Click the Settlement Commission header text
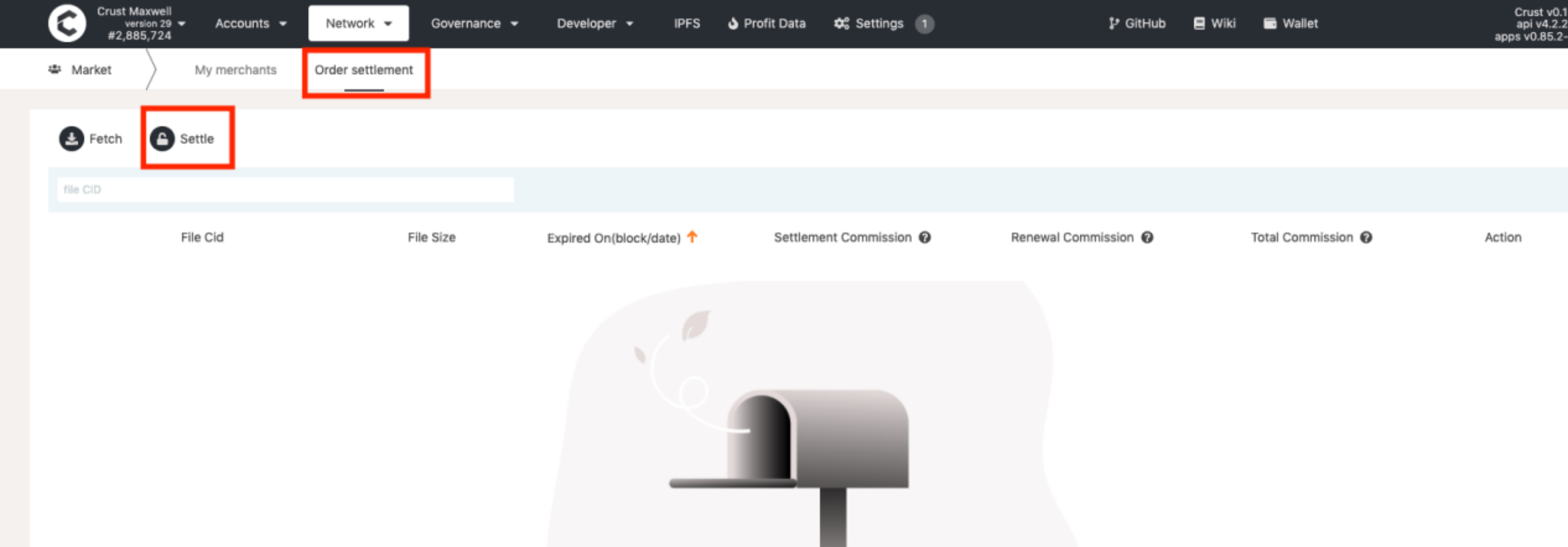 [x=842, y=237]
